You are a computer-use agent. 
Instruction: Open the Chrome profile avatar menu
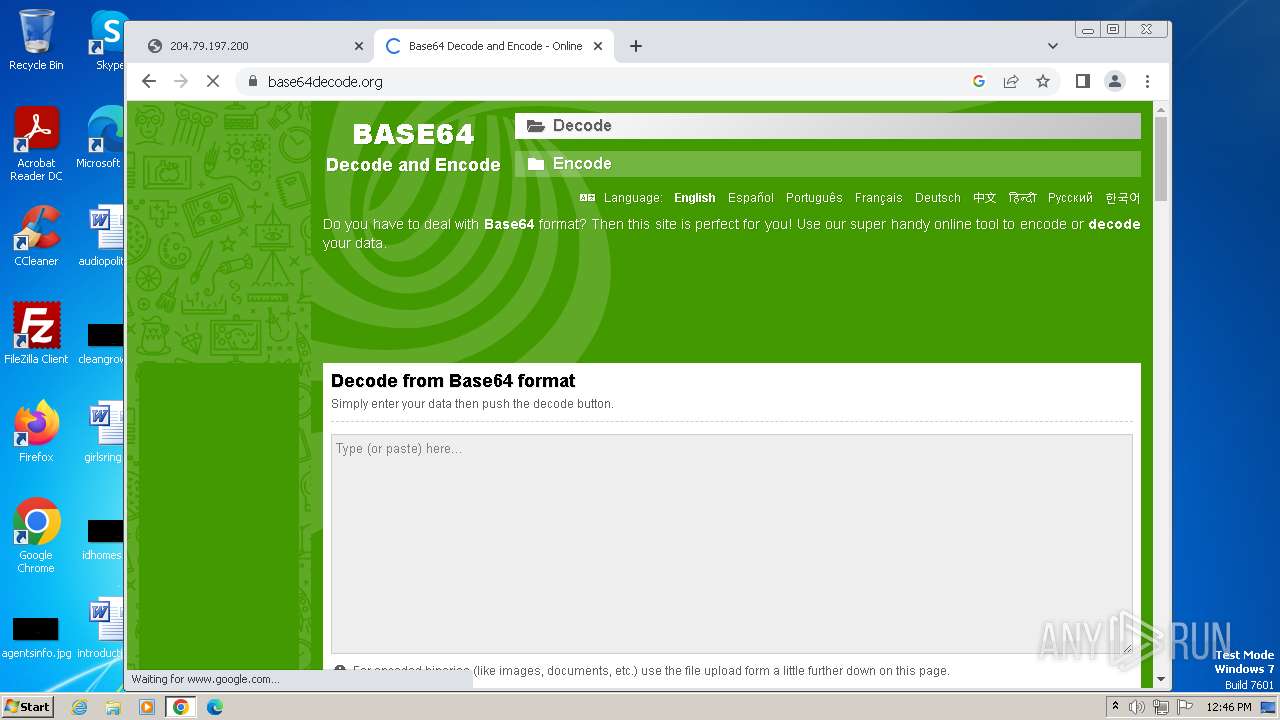tap(1115, 81)
